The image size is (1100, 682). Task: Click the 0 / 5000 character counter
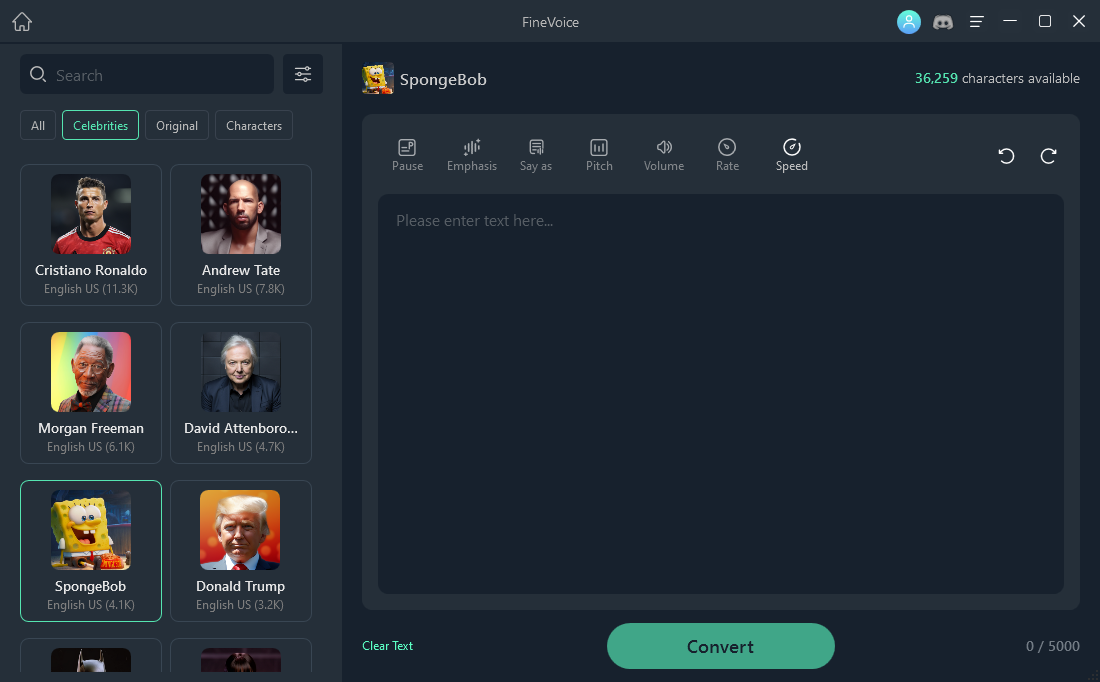pyautogui.click(x=1052, y=646)
